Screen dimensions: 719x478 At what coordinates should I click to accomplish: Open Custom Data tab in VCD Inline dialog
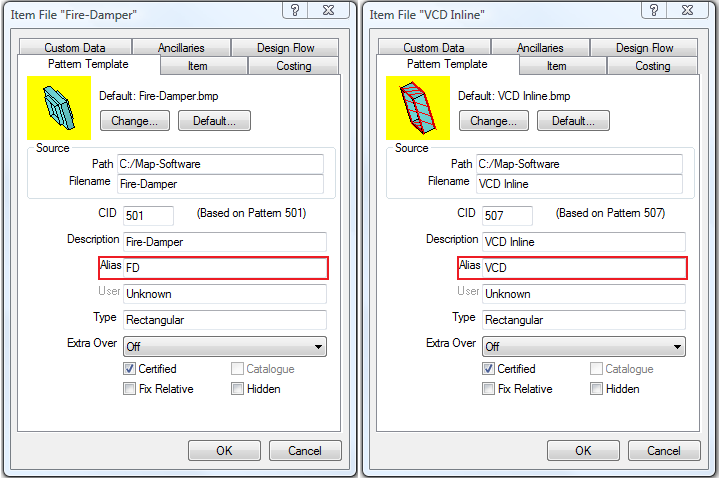433,47
